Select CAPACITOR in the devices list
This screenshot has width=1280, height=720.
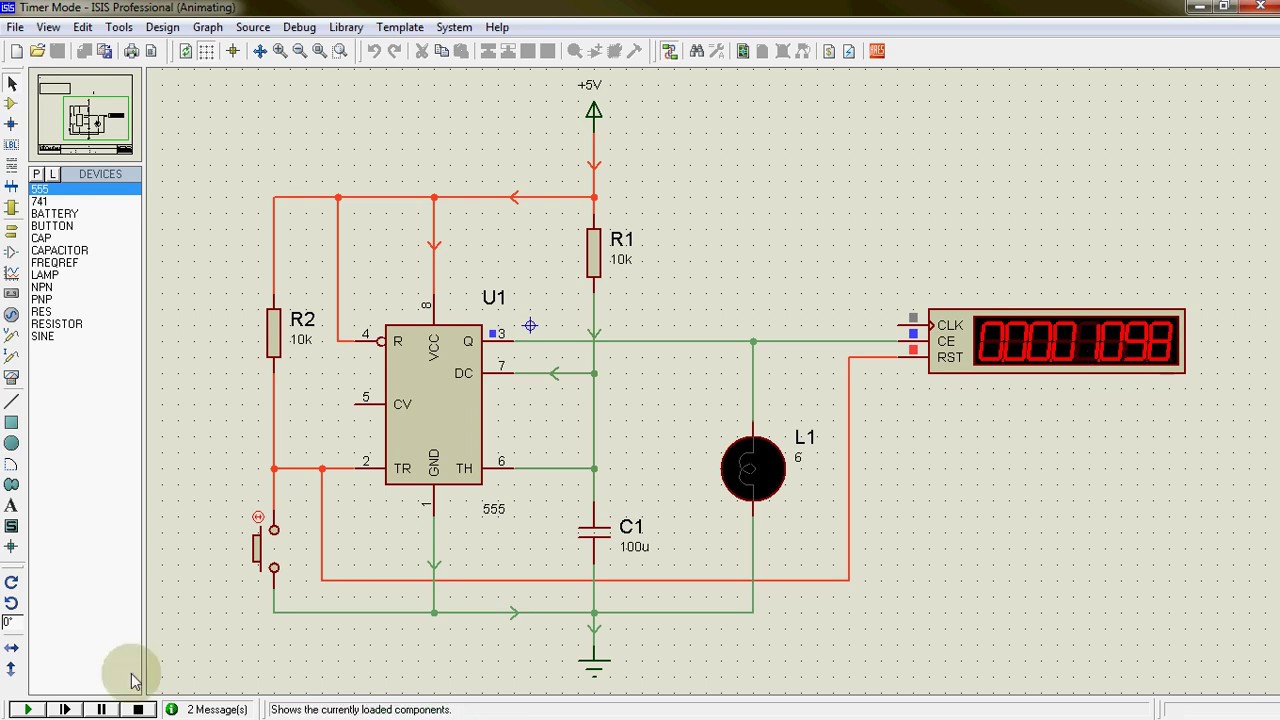coord(85,250)
